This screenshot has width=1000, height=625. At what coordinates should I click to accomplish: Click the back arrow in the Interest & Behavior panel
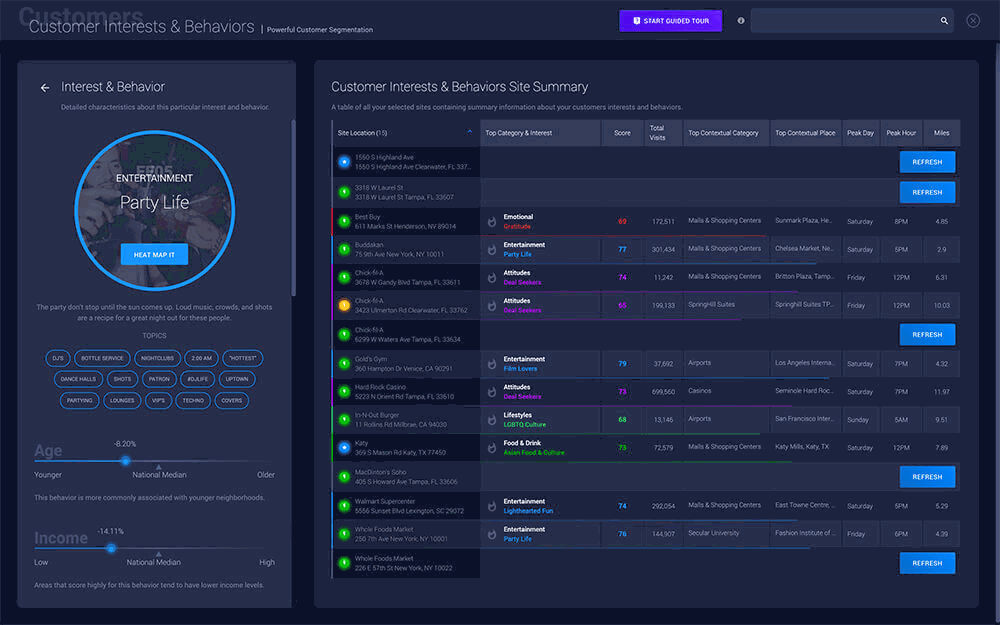point(44,87)
